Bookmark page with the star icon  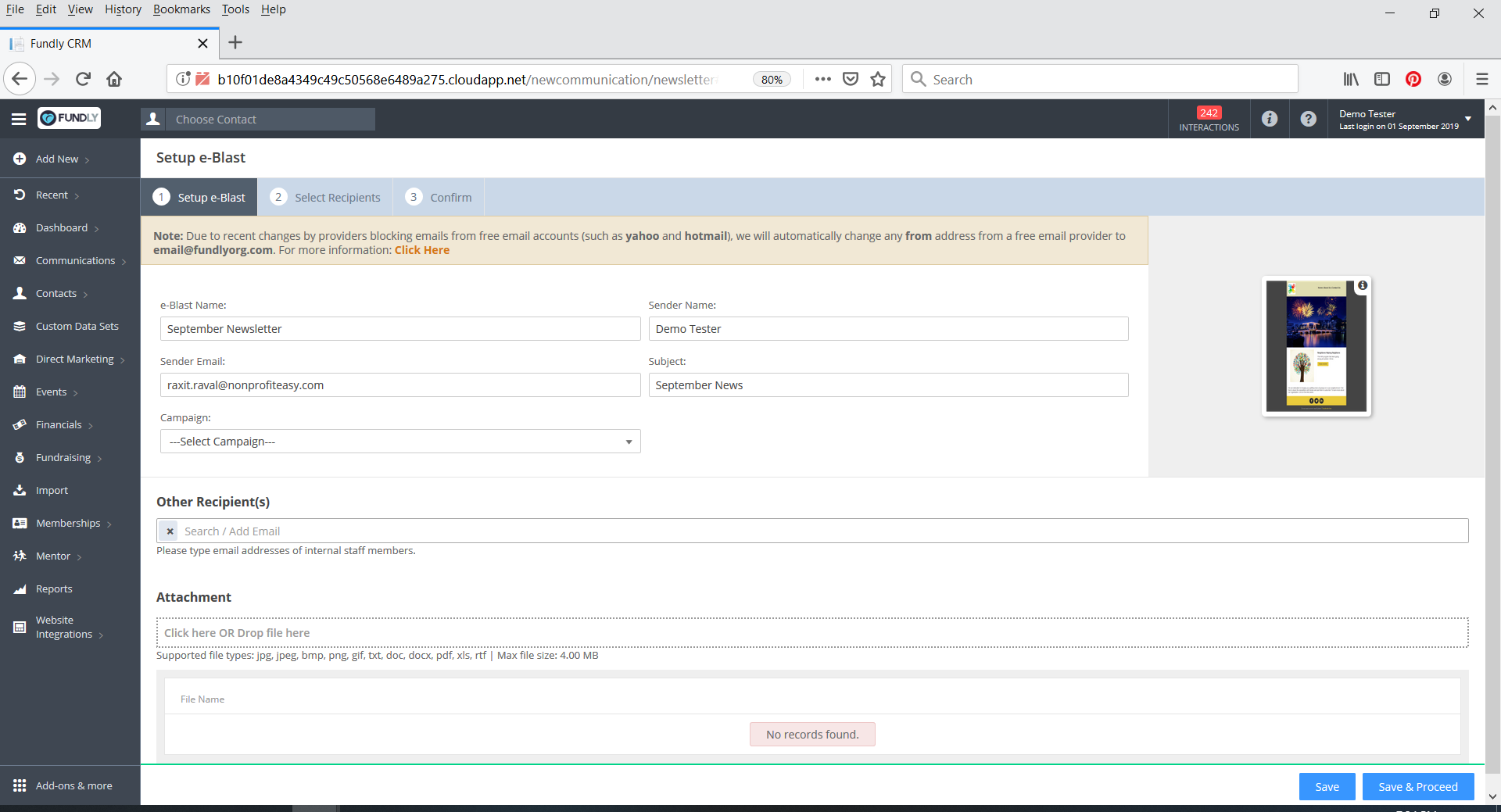point(878,79)
